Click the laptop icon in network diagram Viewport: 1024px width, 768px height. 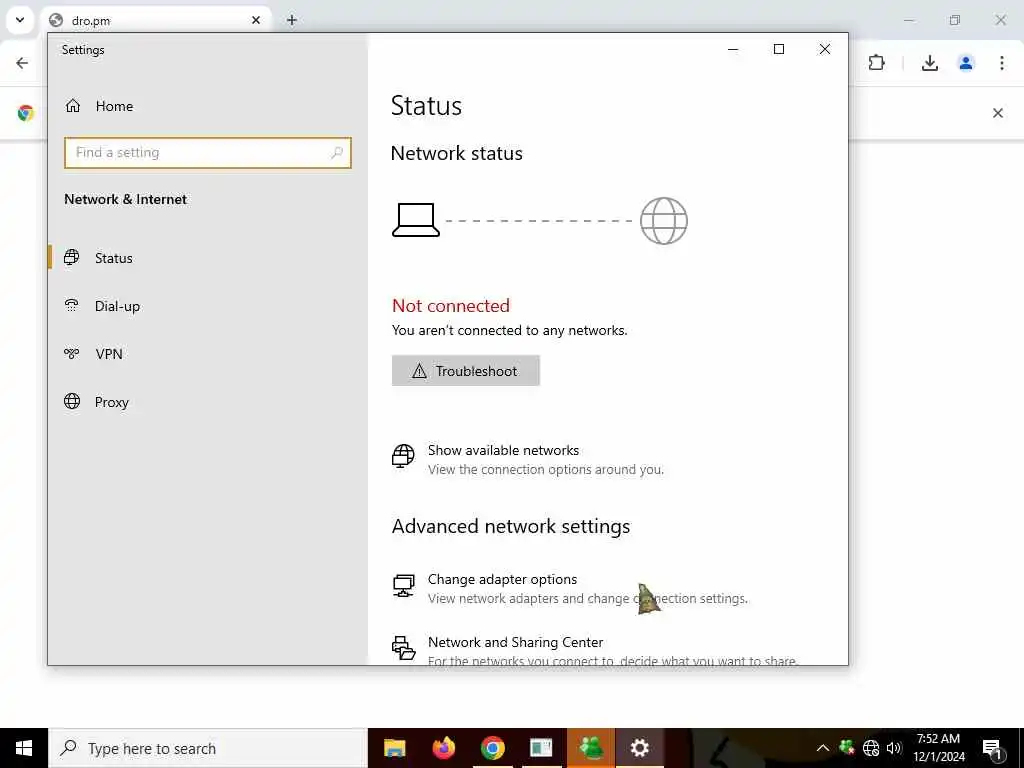(416, 220)
